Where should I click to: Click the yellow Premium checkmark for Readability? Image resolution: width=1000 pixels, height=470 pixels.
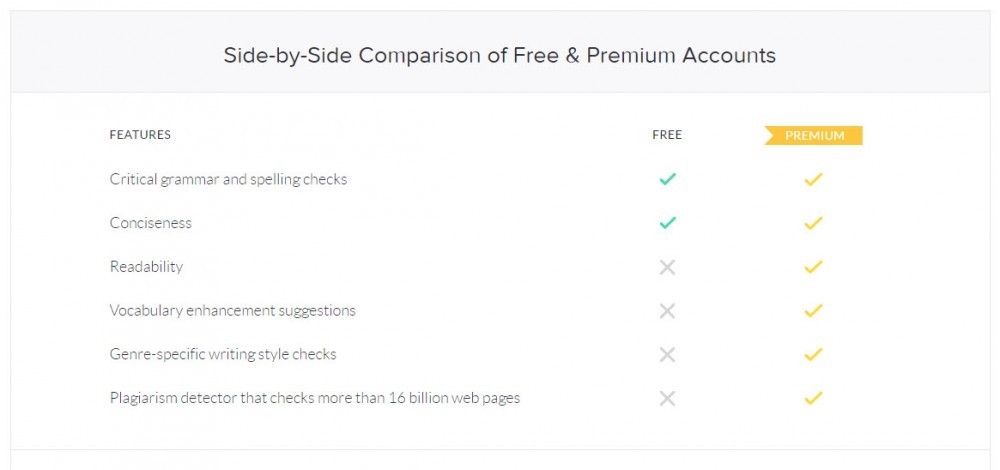point(813,267)
